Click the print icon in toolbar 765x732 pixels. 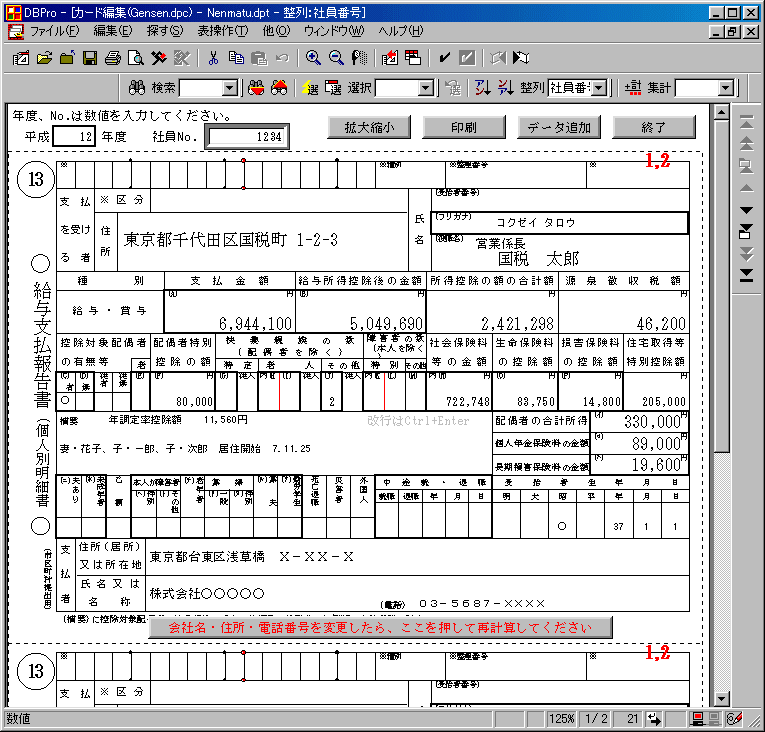coord(113,58)
